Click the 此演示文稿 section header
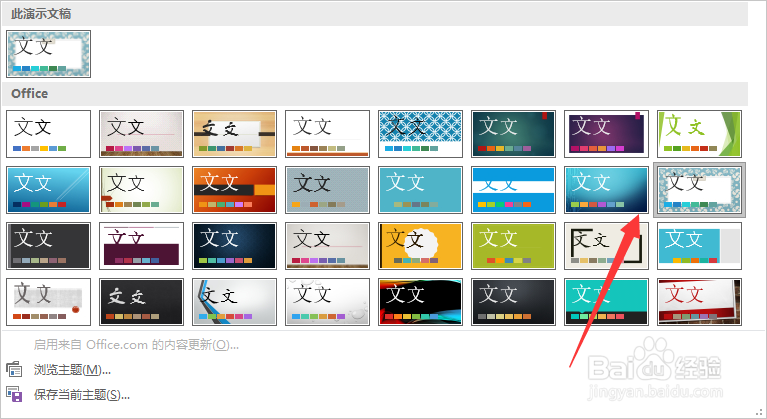767x419 pixels. point(375,14)
